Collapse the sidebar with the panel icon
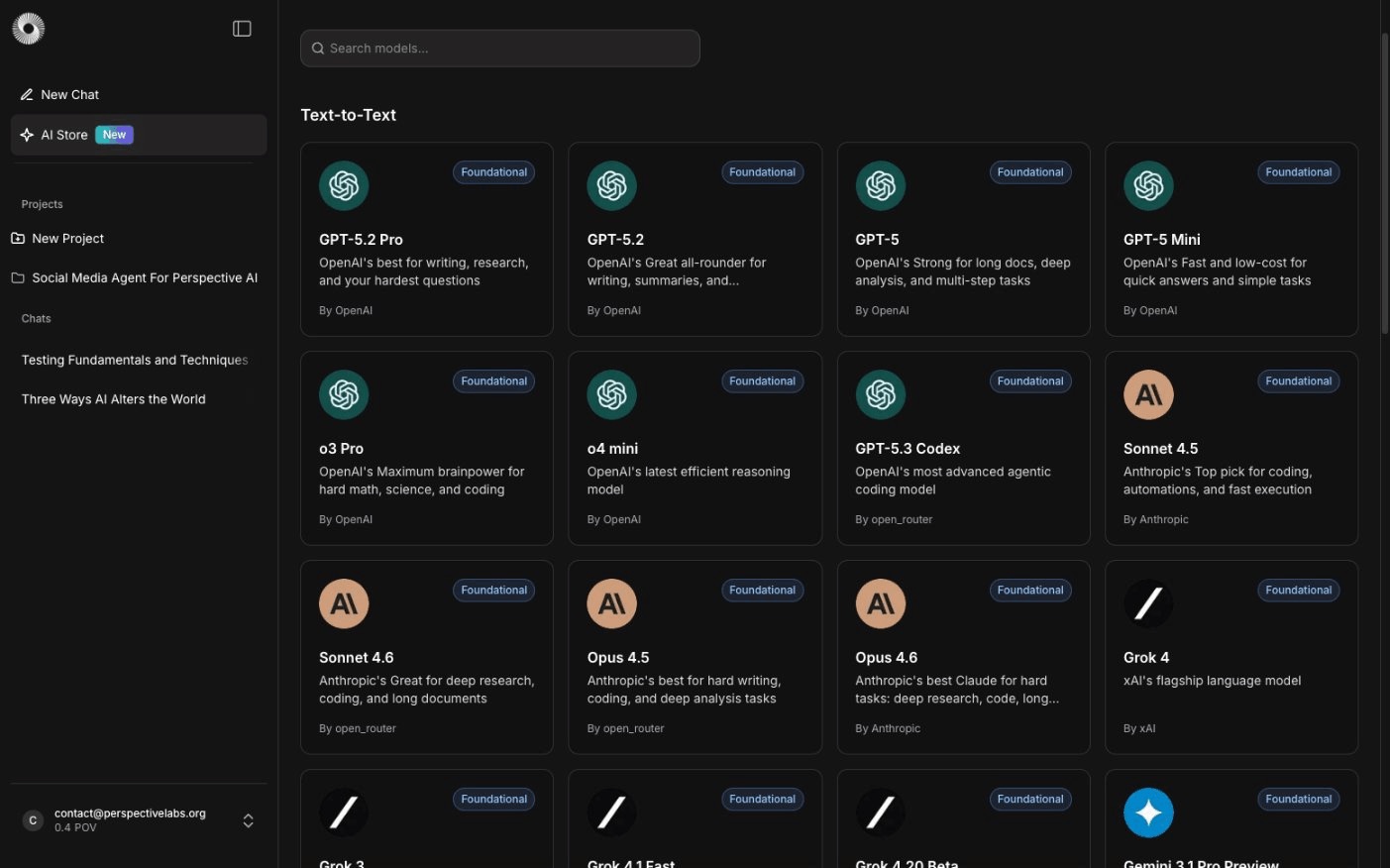 [x=242, y=29]
